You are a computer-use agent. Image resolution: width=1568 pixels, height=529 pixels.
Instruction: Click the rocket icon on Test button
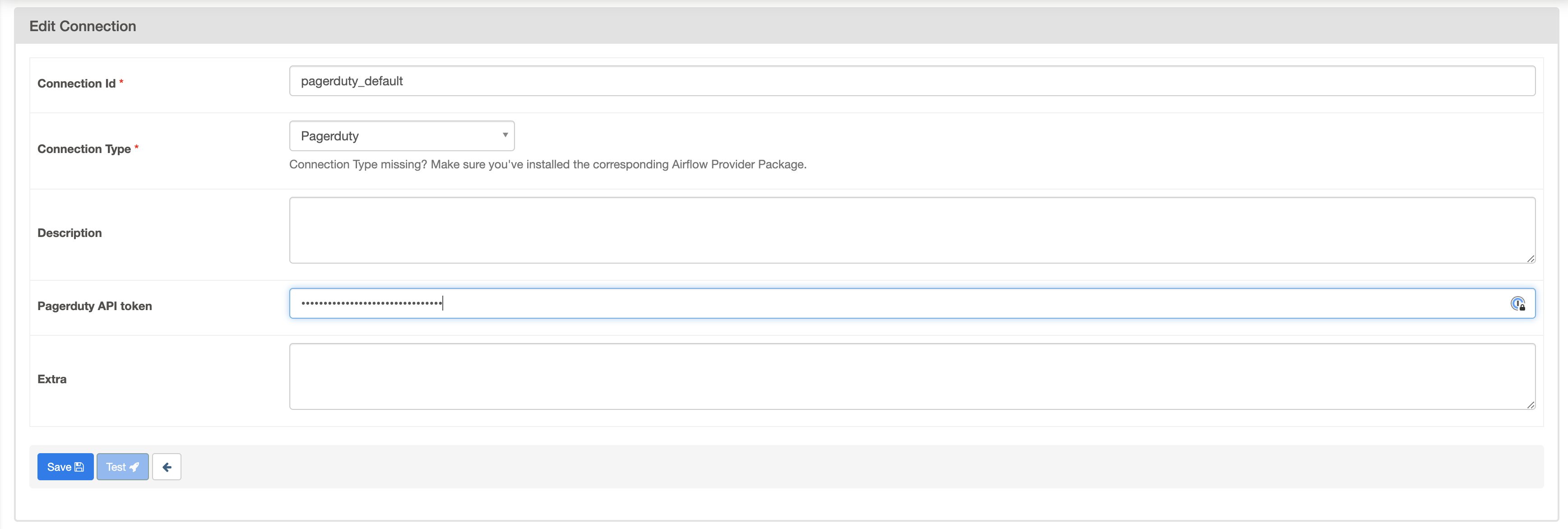[x=135, y=466]
